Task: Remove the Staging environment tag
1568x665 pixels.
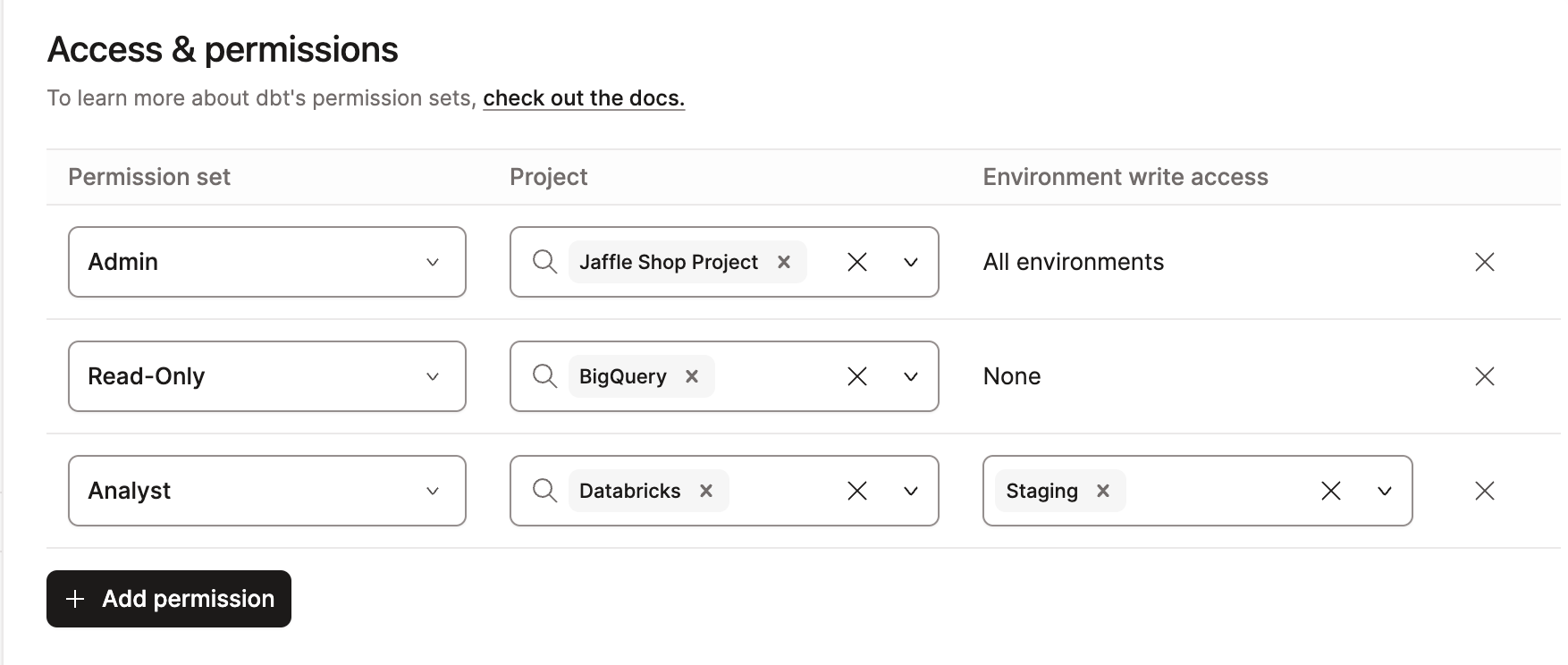Action: coord(1103,491)
